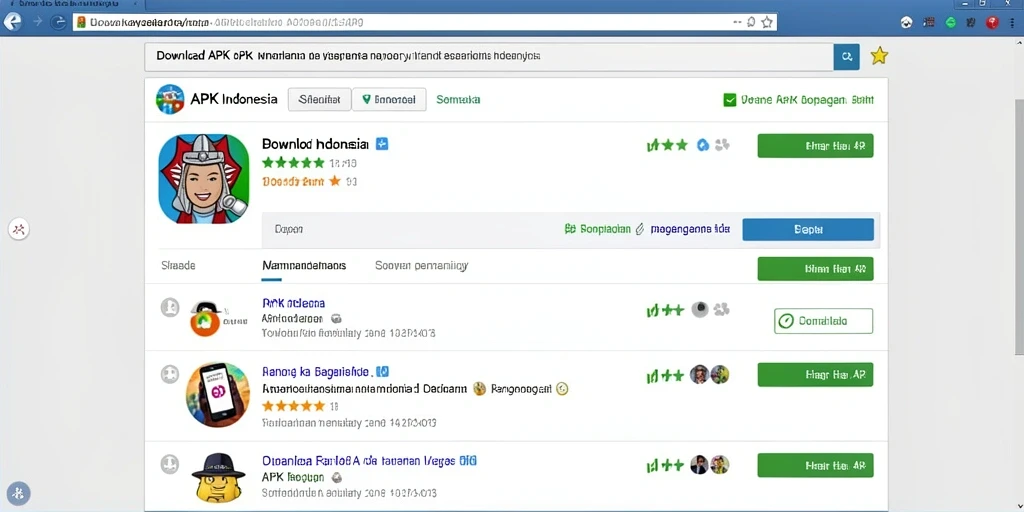The height and width of the screenshot is (512, 1024).
Task: Click the second avatar in the APK fasogan row
Action: [720, 464]
